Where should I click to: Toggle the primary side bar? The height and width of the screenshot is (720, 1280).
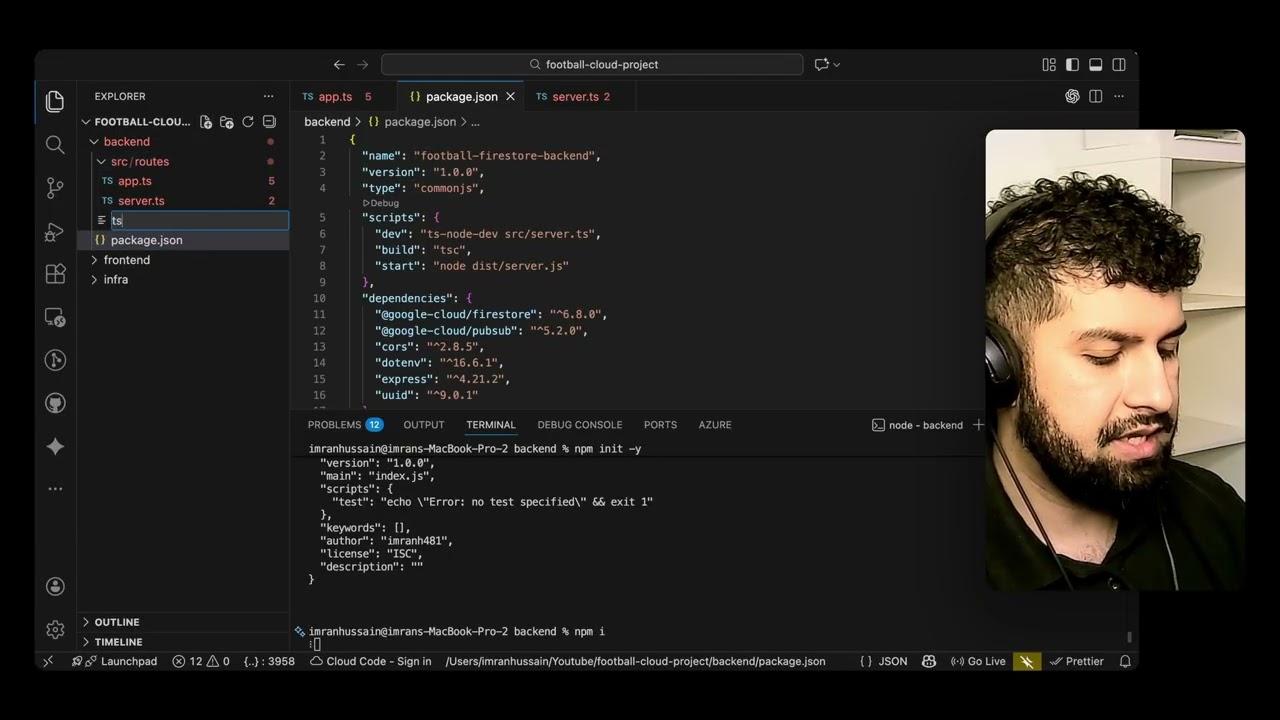pos(1072,64)
